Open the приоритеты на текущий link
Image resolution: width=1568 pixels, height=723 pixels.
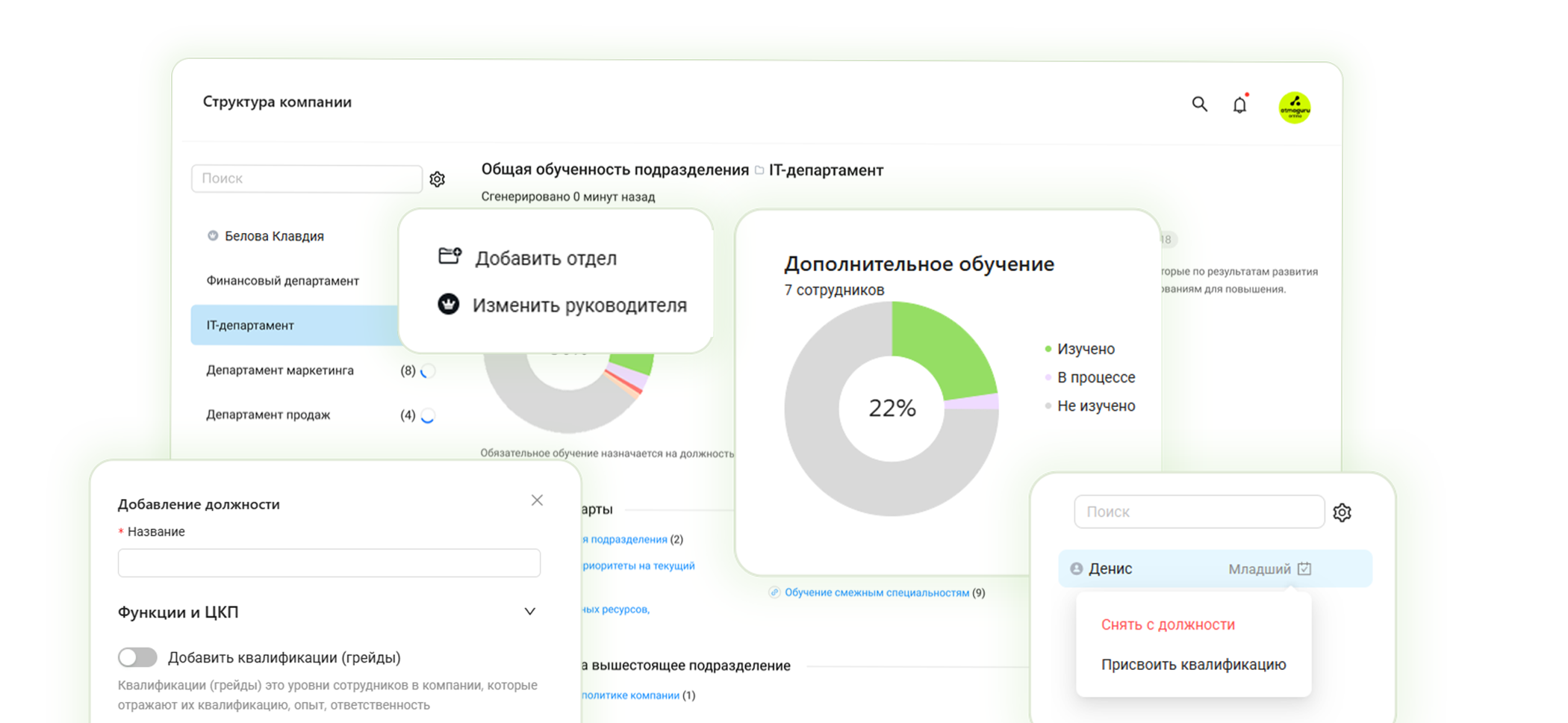638,565
